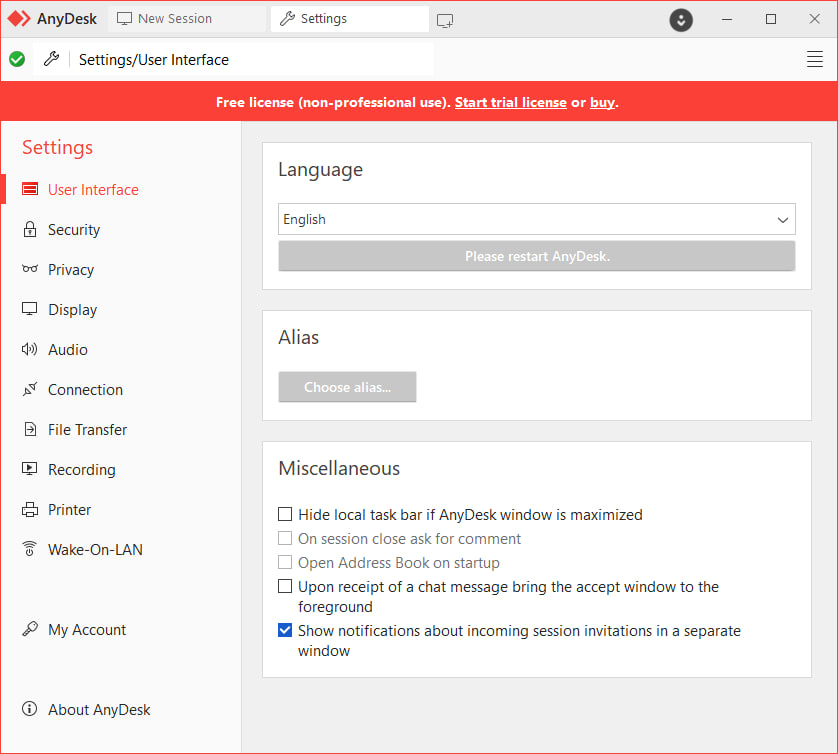The width and height of the screenshot is (838, 754).
Task: Click the Choose alias button
Action: [x=347, y=387]
